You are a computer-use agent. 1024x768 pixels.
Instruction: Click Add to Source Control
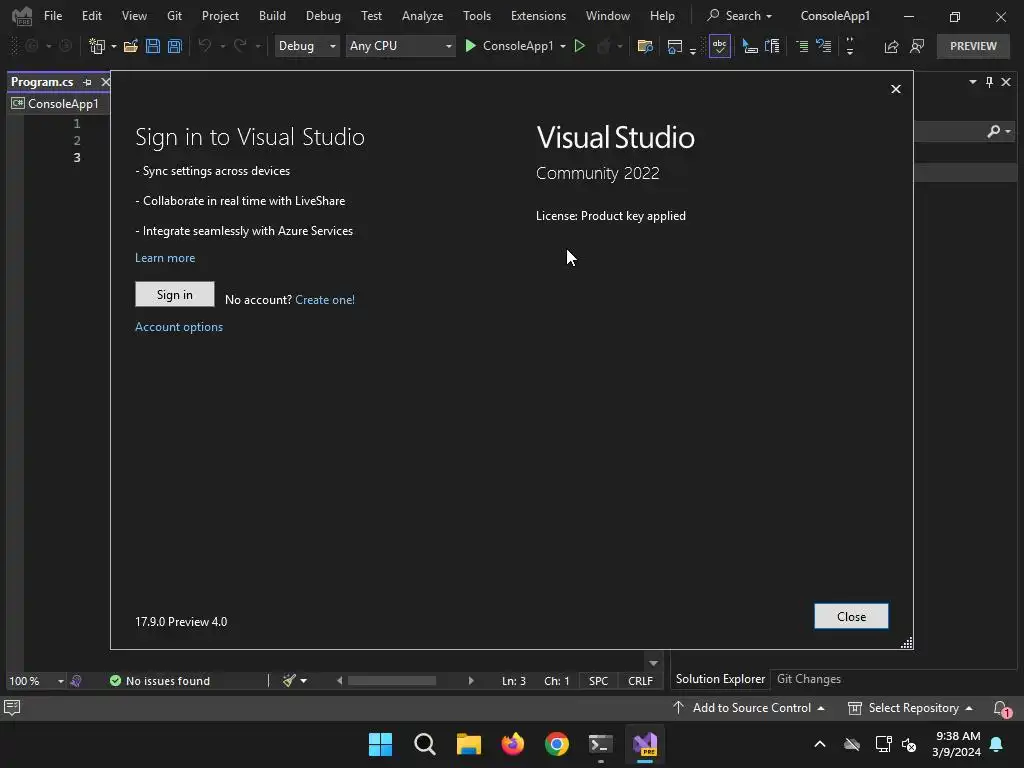pyautogui.click(x=748, y=708)
